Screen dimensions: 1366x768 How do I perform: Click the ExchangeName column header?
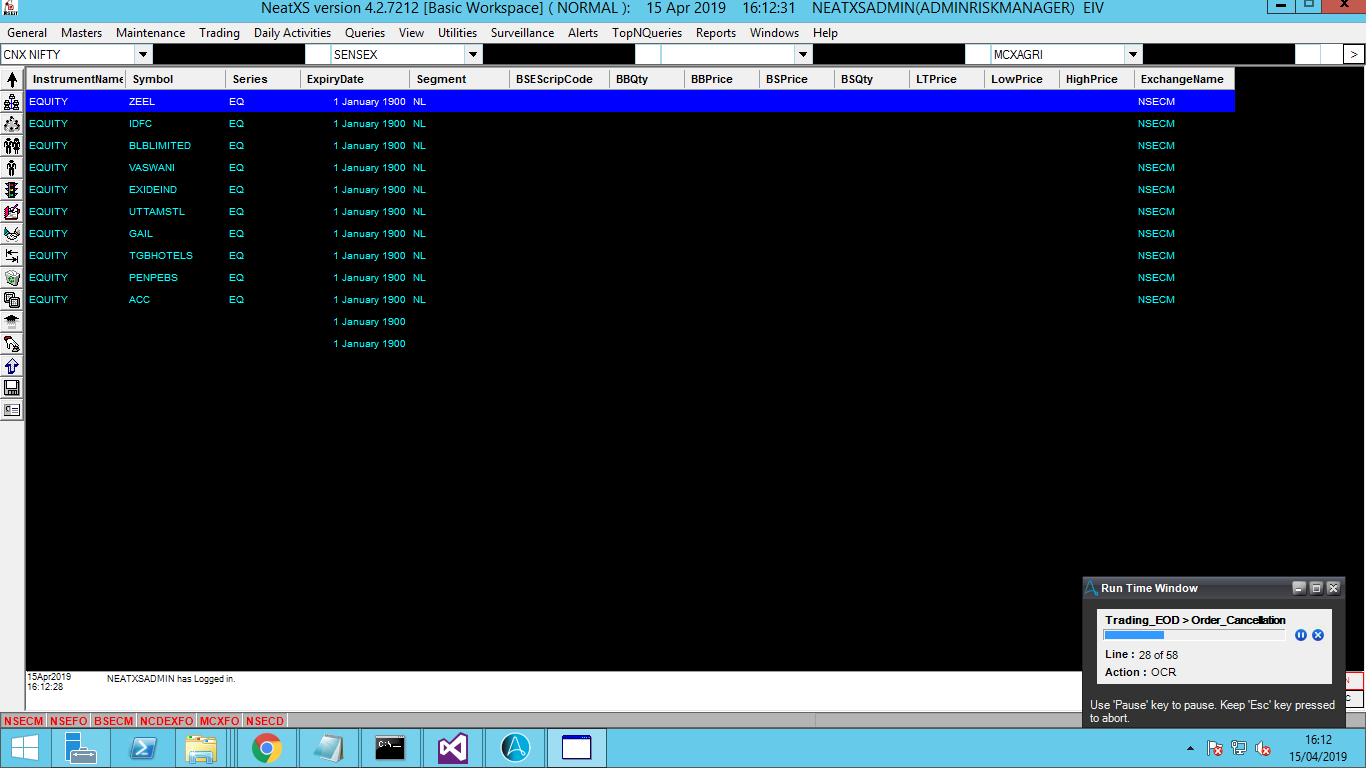coord(1185,79)
